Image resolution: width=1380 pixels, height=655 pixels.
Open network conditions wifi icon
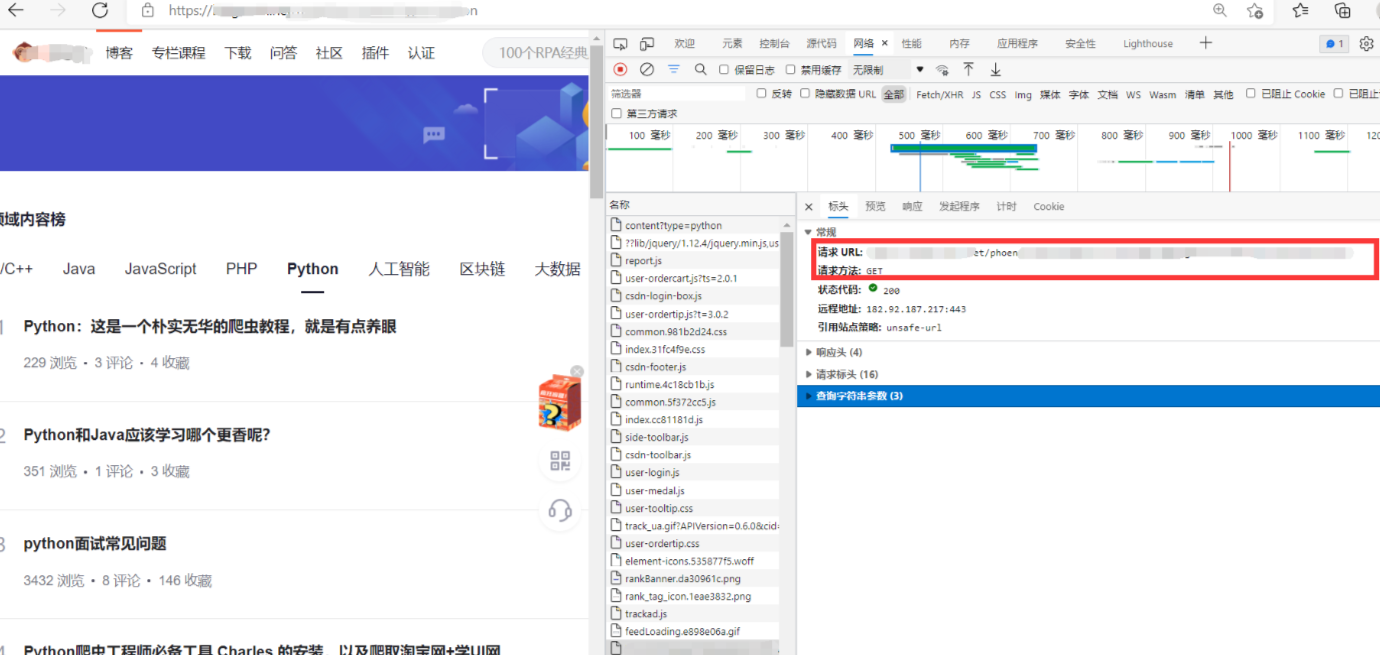(x=942, y=70)
